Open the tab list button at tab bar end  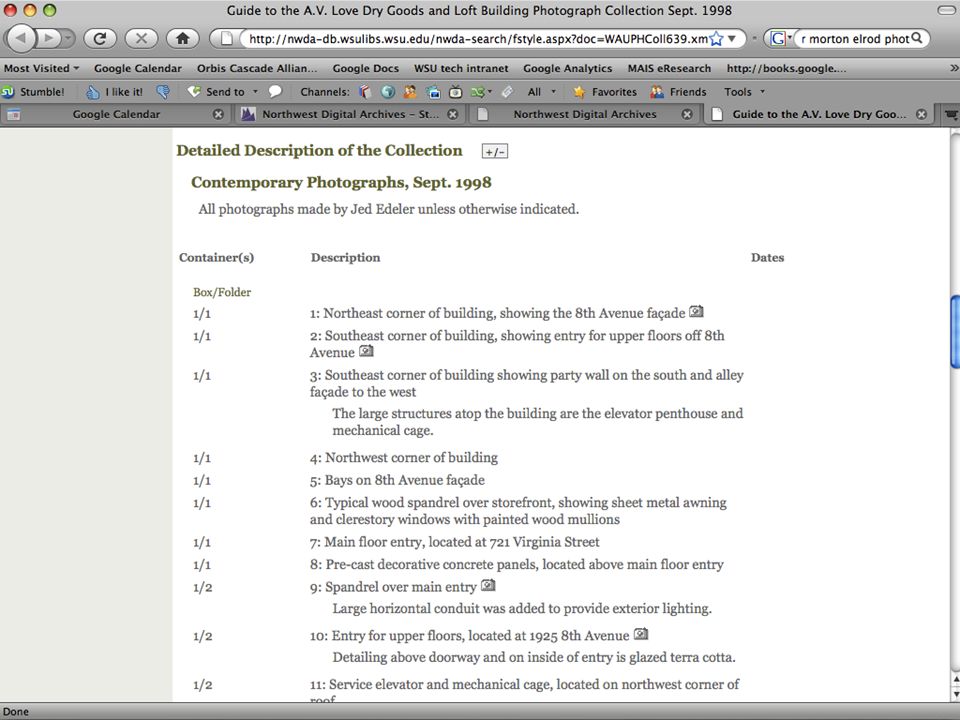951,114
